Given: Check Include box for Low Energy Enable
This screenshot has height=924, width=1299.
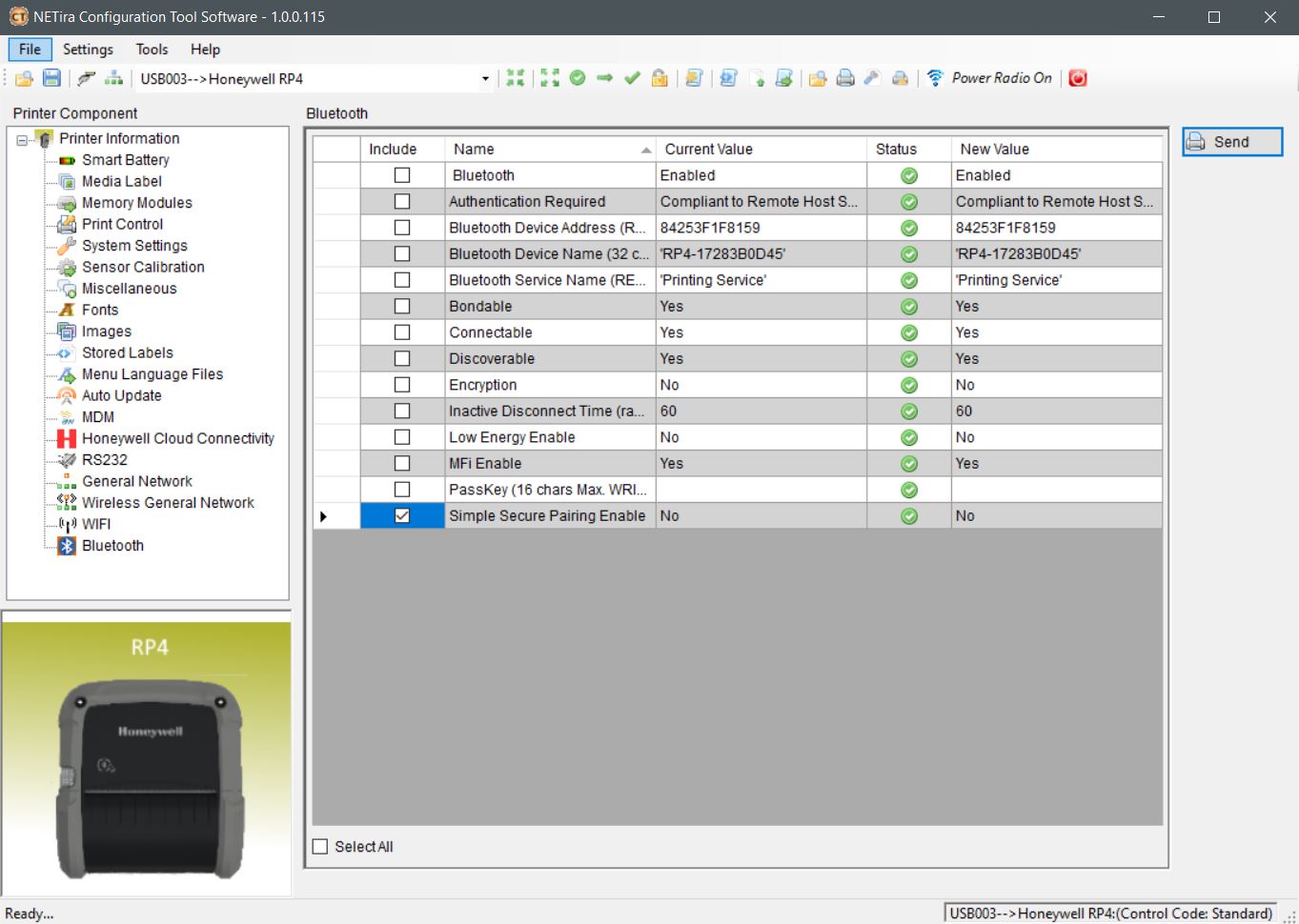Looking at the screenshot, I should tap(402, 437).
